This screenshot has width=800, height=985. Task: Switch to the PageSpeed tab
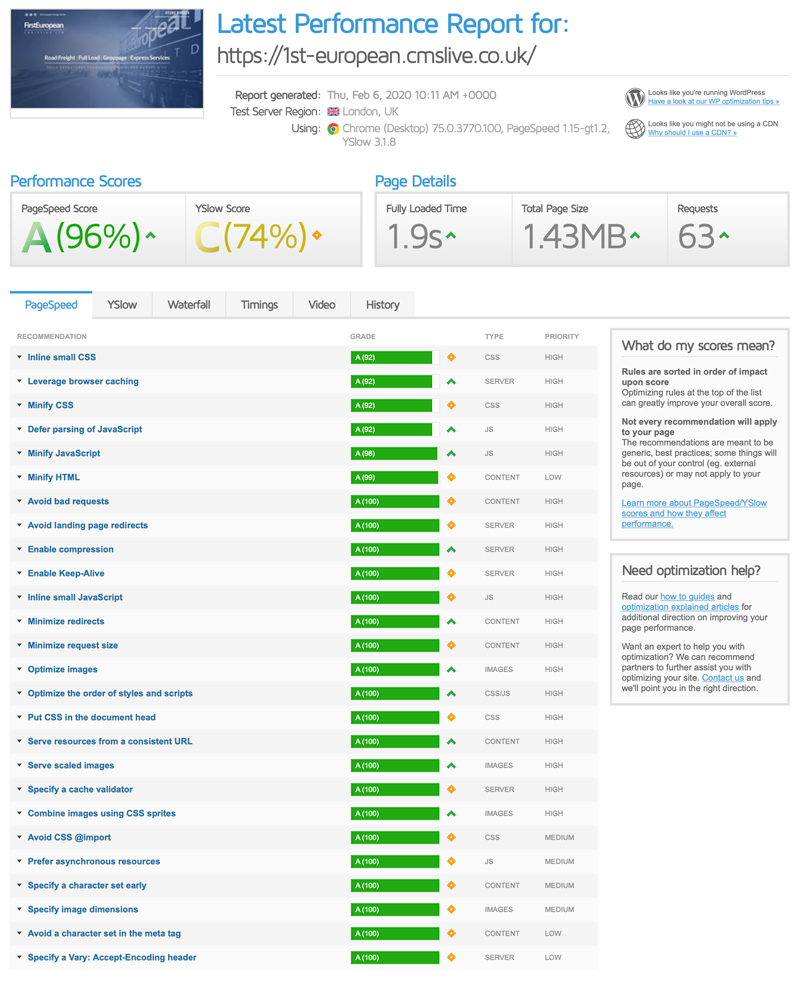click(x=51, y=305)
